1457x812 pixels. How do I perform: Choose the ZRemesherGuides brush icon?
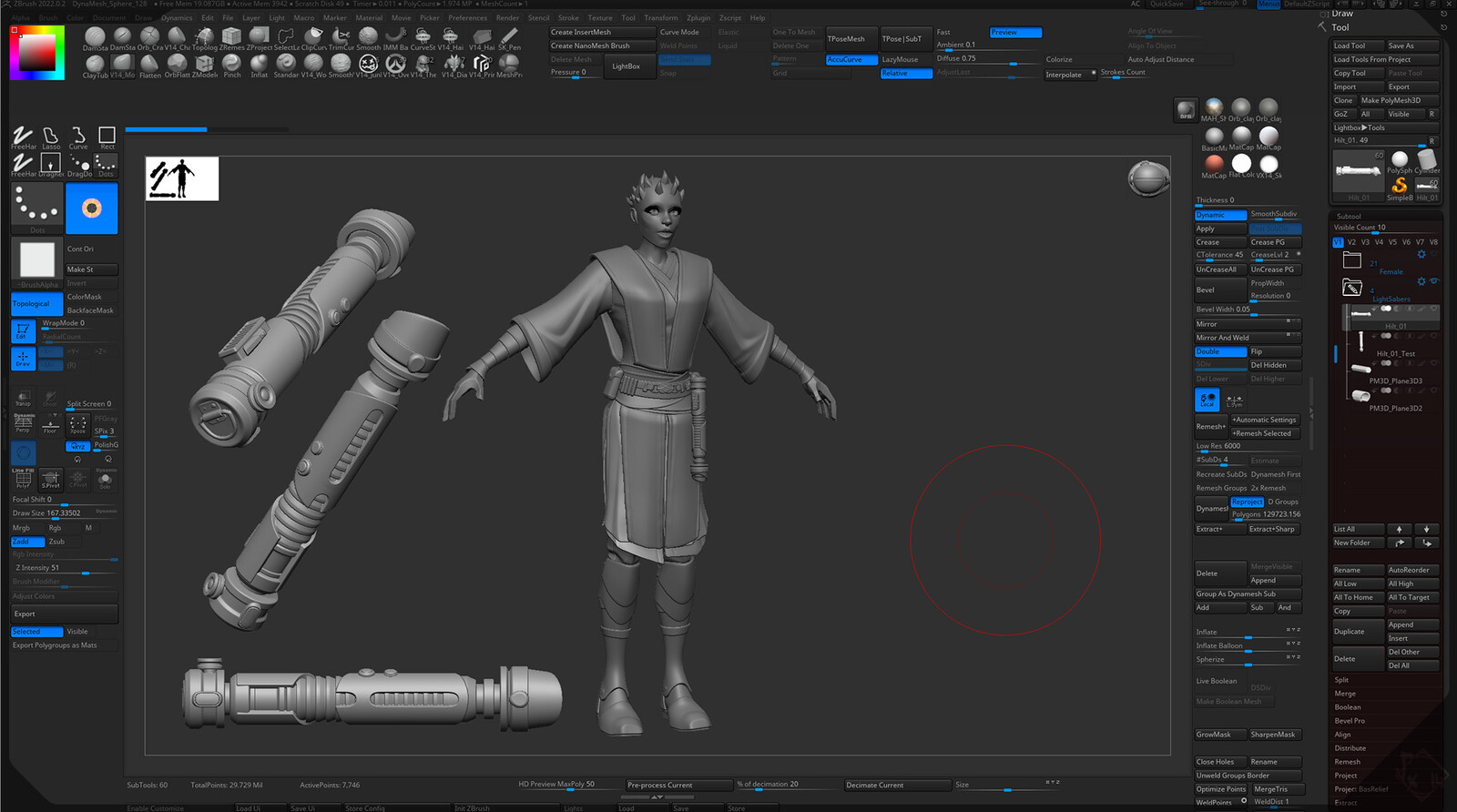(231, 36)
